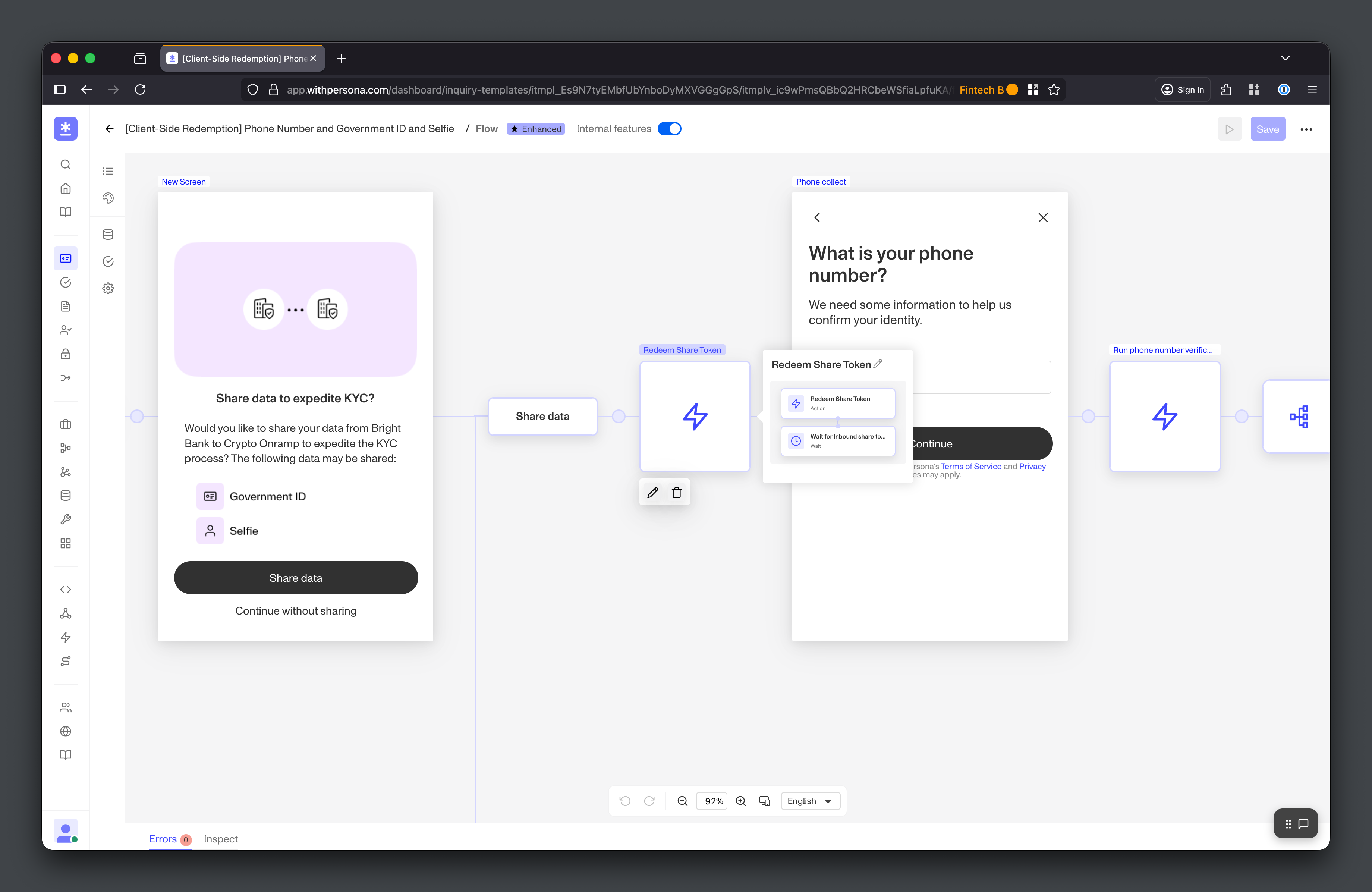Select the home icon in the left sidebar

[65, 188]
